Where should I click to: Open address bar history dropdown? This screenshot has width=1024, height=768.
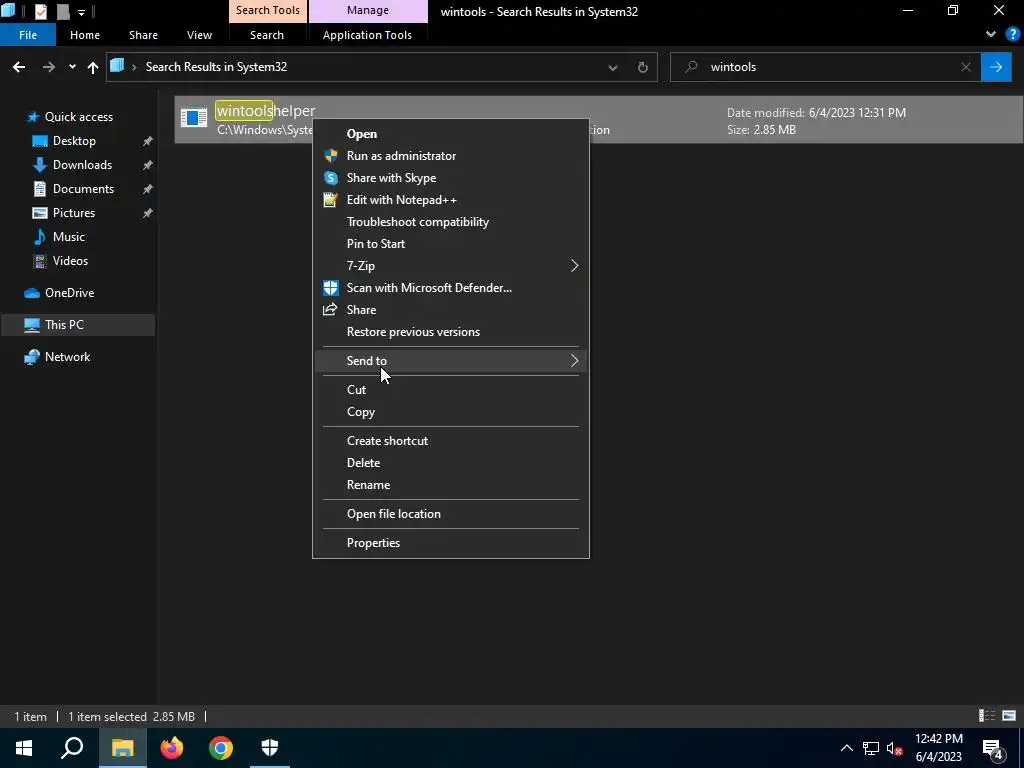613,67
